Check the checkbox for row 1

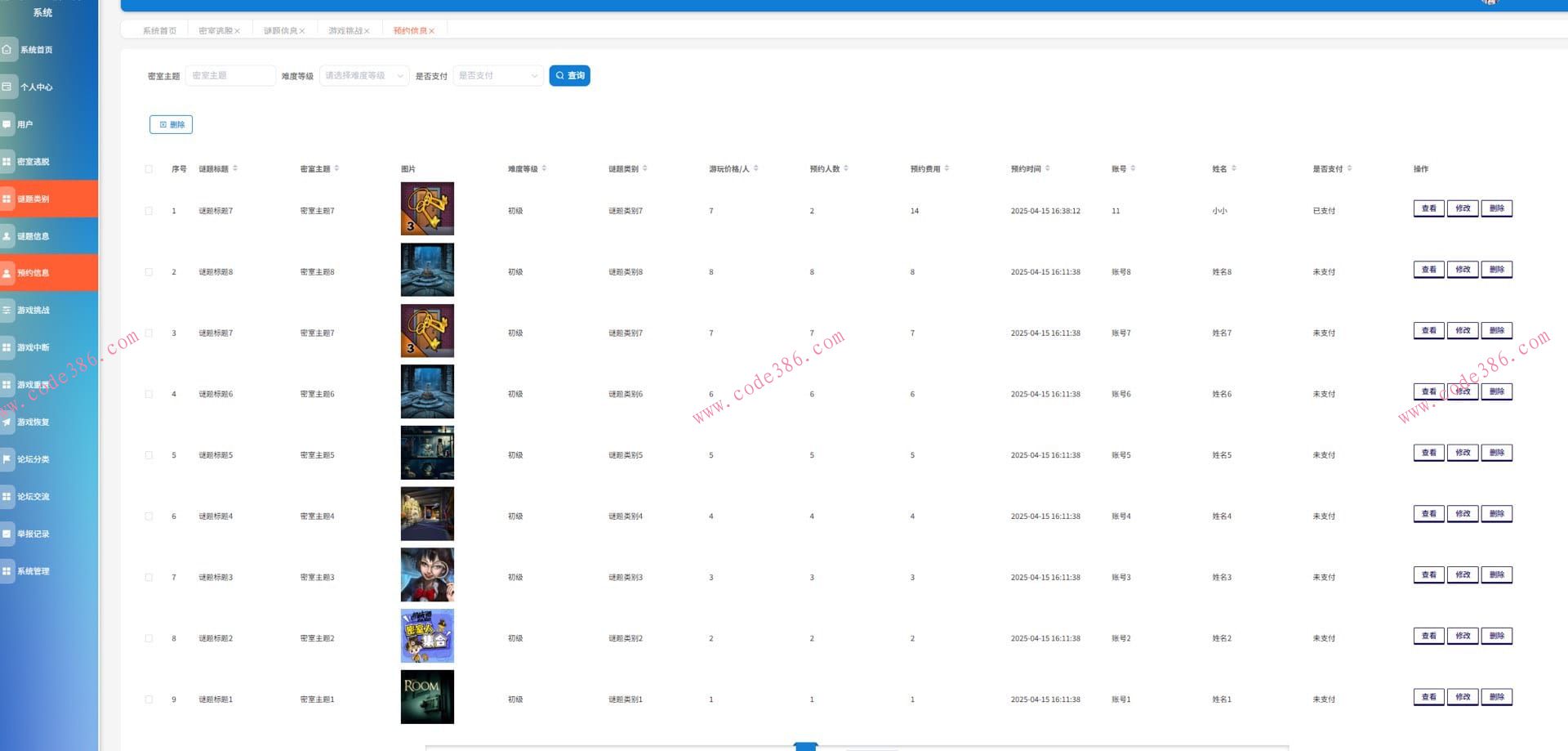click(x=149, y=211)
